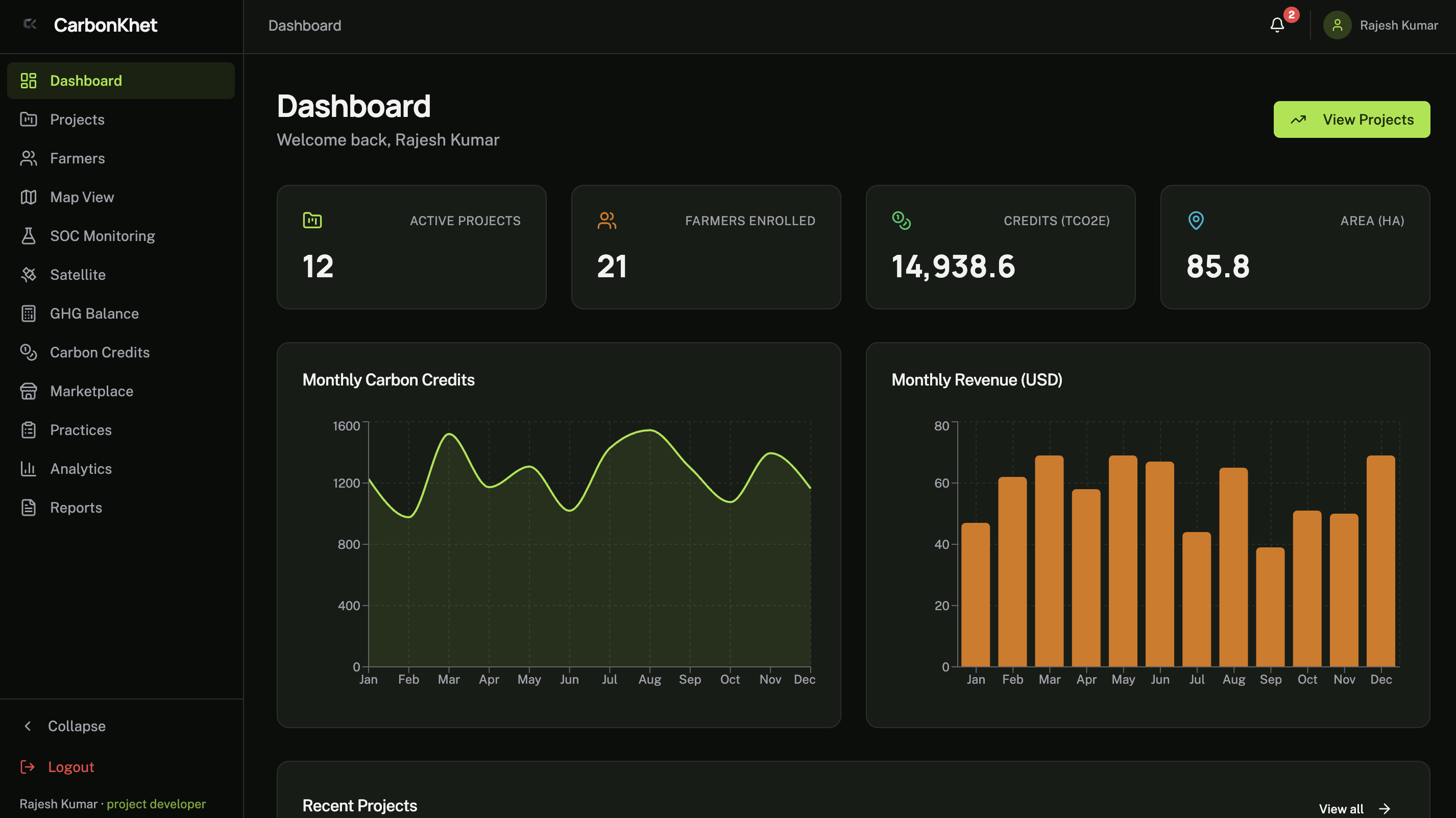
Task: Click the Area card location pin icon
Action: point(1196,220)
